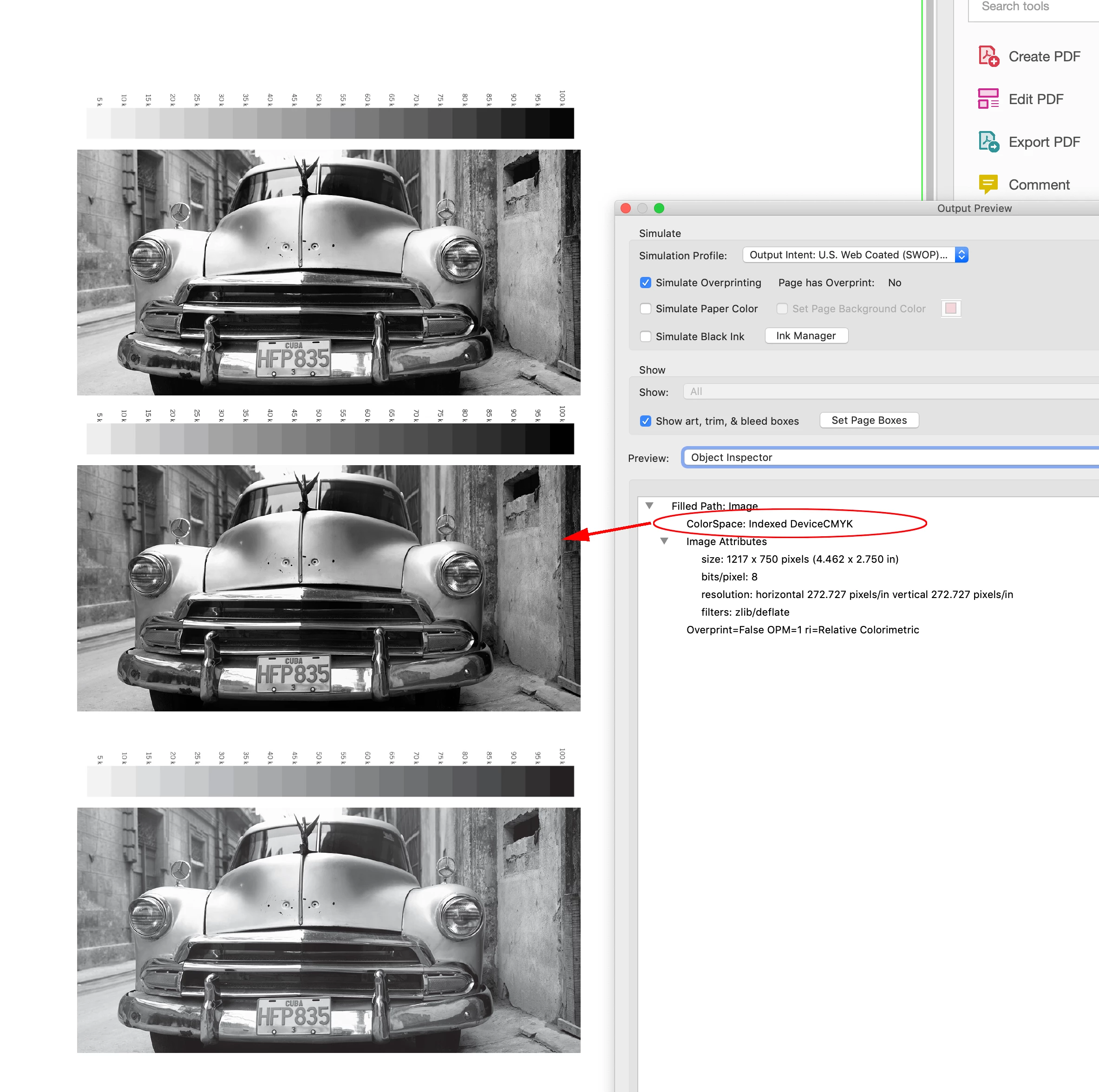The image size is (1099, 1092).
Task: Click the Comment tool icon
Action: pyautogui.click(x=988, y=184)
